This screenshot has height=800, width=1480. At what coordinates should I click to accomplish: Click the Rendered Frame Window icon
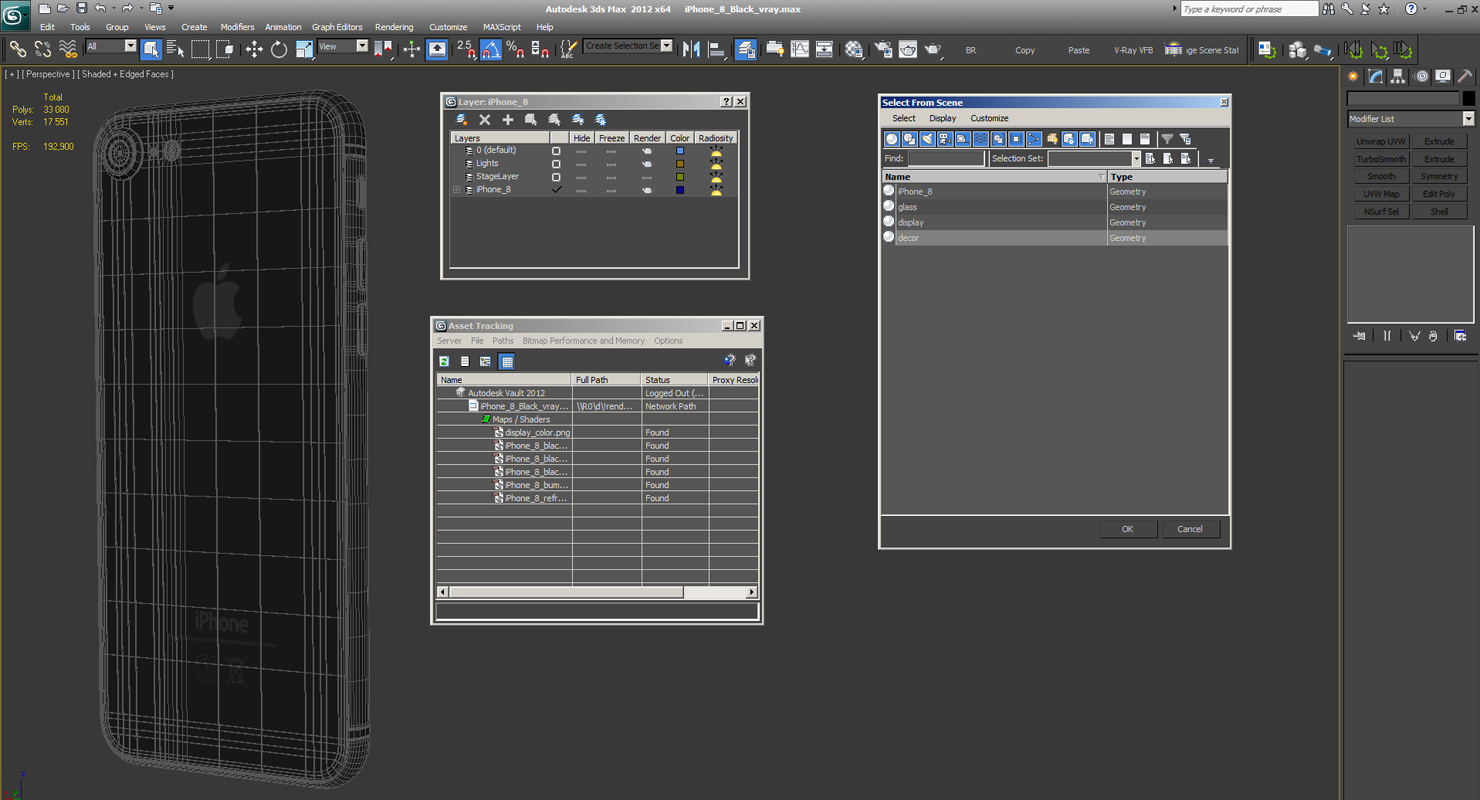click(908, 49)
